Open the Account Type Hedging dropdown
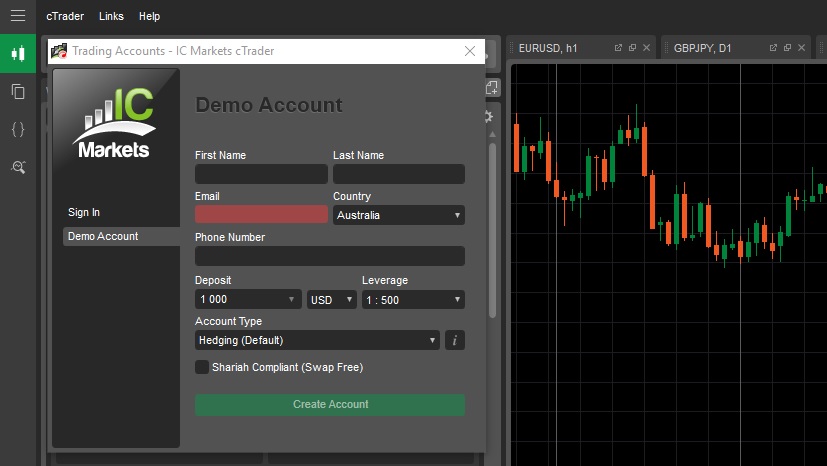 317,341
